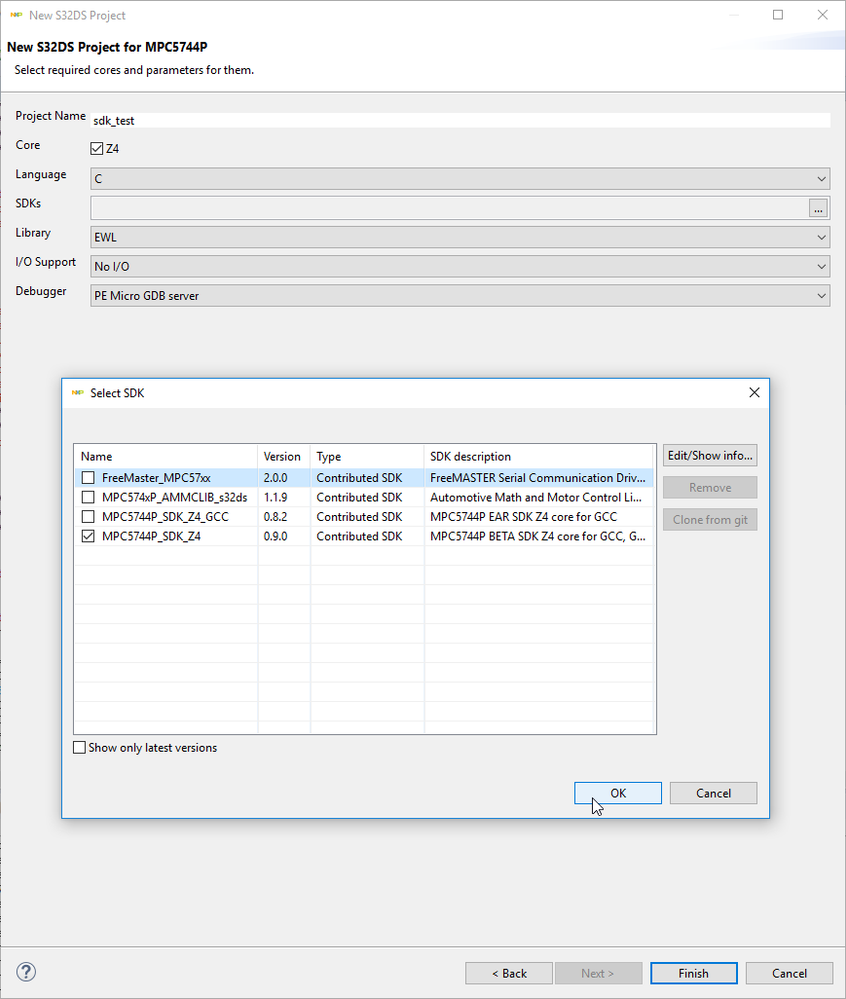Select the MPC574xP_AMMCLIB_s32ds name text
This screenshot has height=999, width=846.
tap(175, 497)
